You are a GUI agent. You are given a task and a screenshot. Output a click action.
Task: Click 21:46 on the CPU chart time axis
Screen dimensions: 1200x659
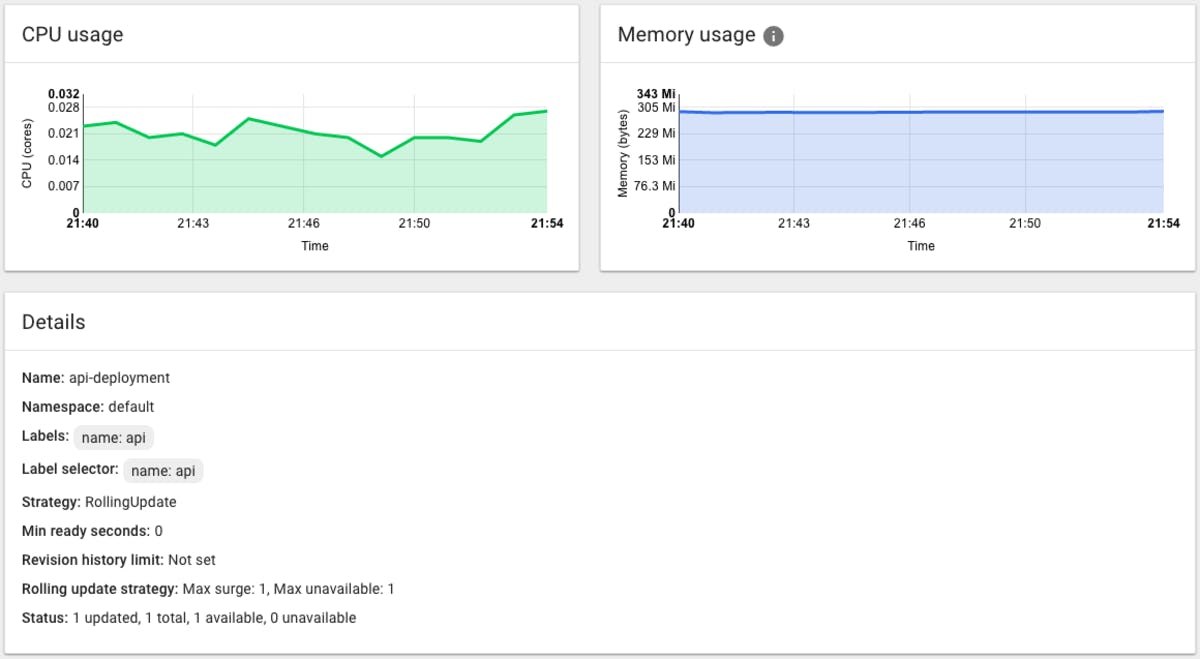304,224
